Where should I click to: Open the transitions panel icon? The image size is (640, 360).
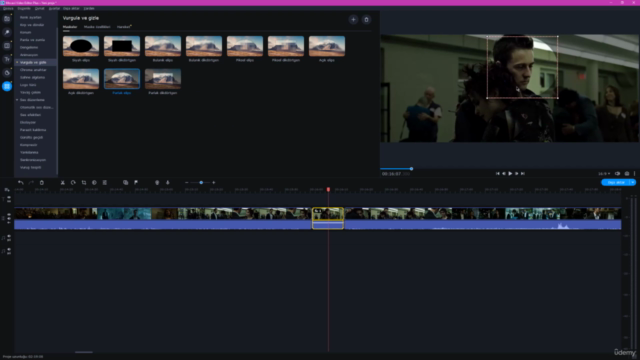pyautogui.click(x=7, y=46)
